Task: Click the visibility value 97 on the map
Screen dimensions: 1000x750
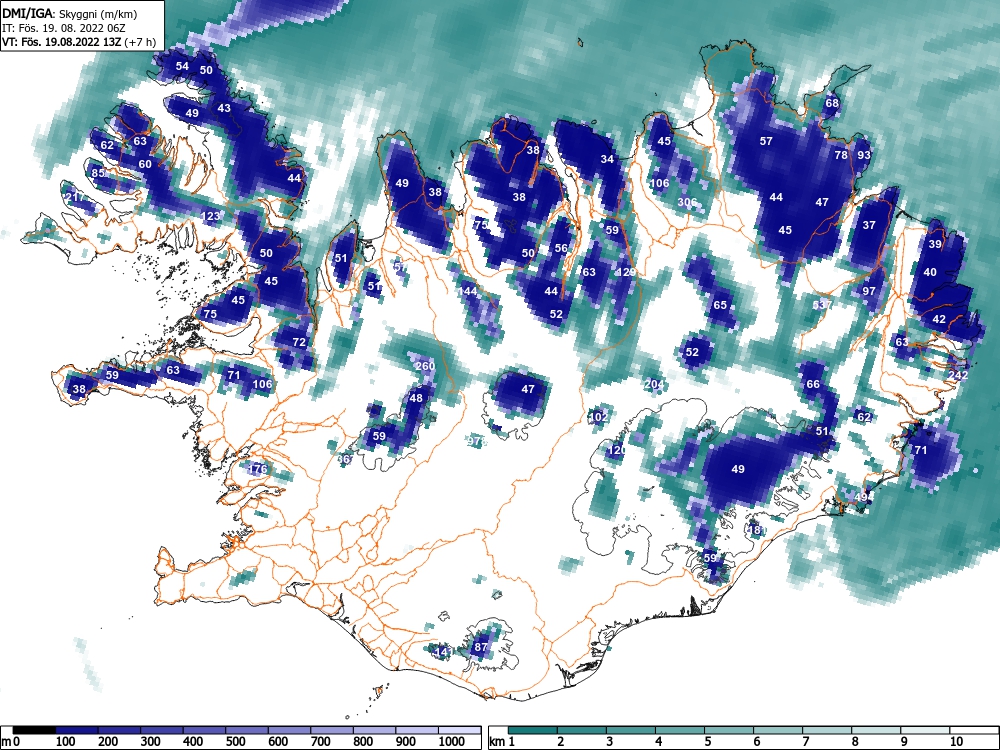Action: [869, 291]
